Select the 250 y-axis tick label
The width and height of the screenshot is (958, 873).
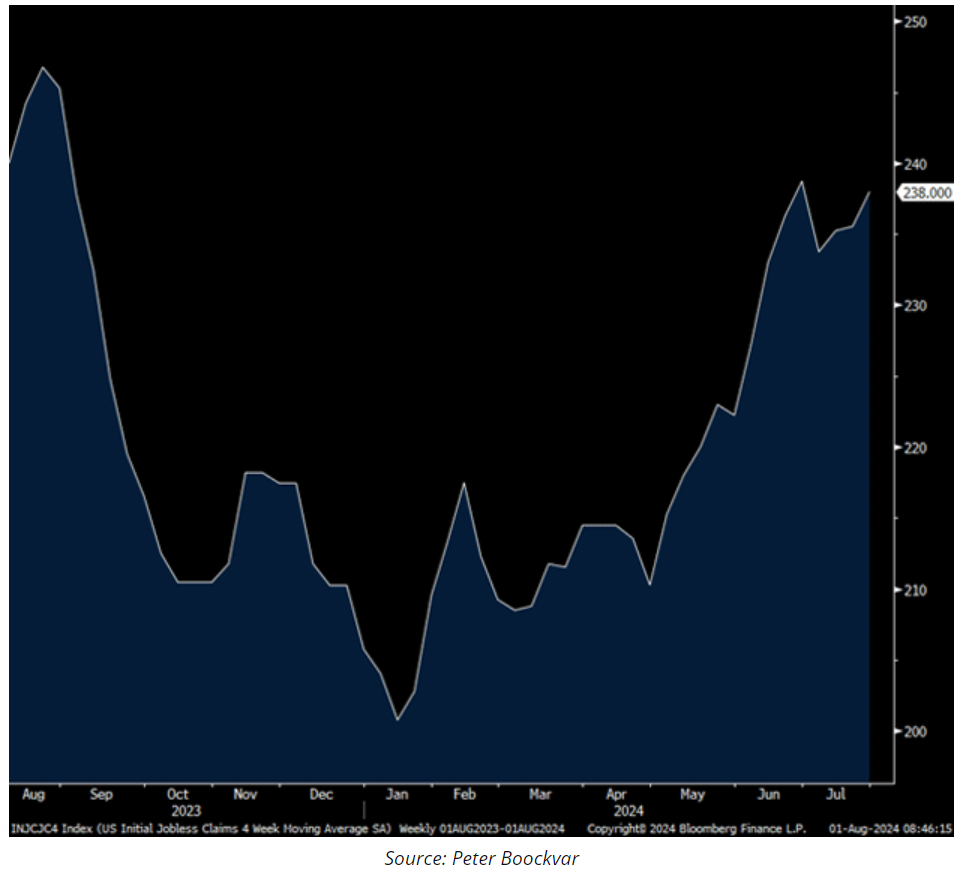click(x=917, y=22)
